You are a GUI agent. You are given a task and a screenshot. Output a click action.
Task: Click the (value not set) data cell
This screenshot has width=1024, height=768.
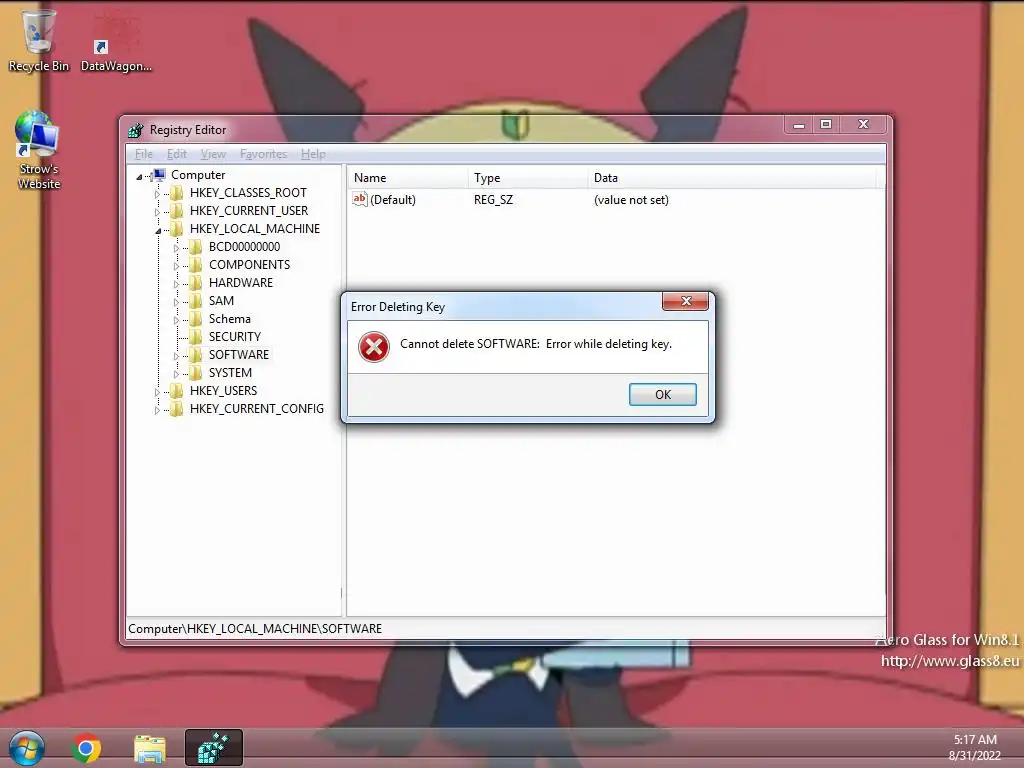click(x=631, y=200)
